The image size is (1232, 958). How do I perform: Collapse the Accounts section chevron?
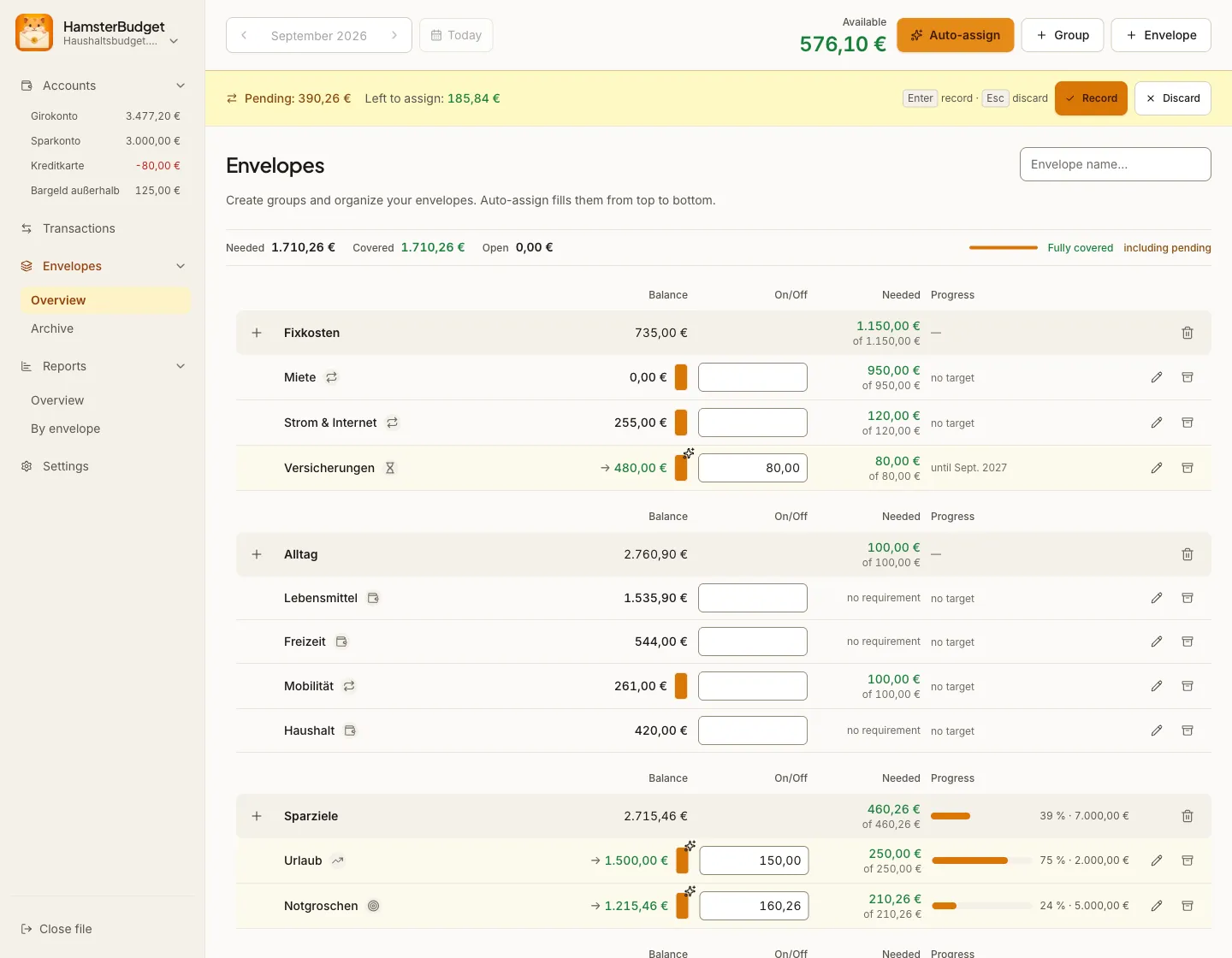pyautogui.click(x=181, y=86)
